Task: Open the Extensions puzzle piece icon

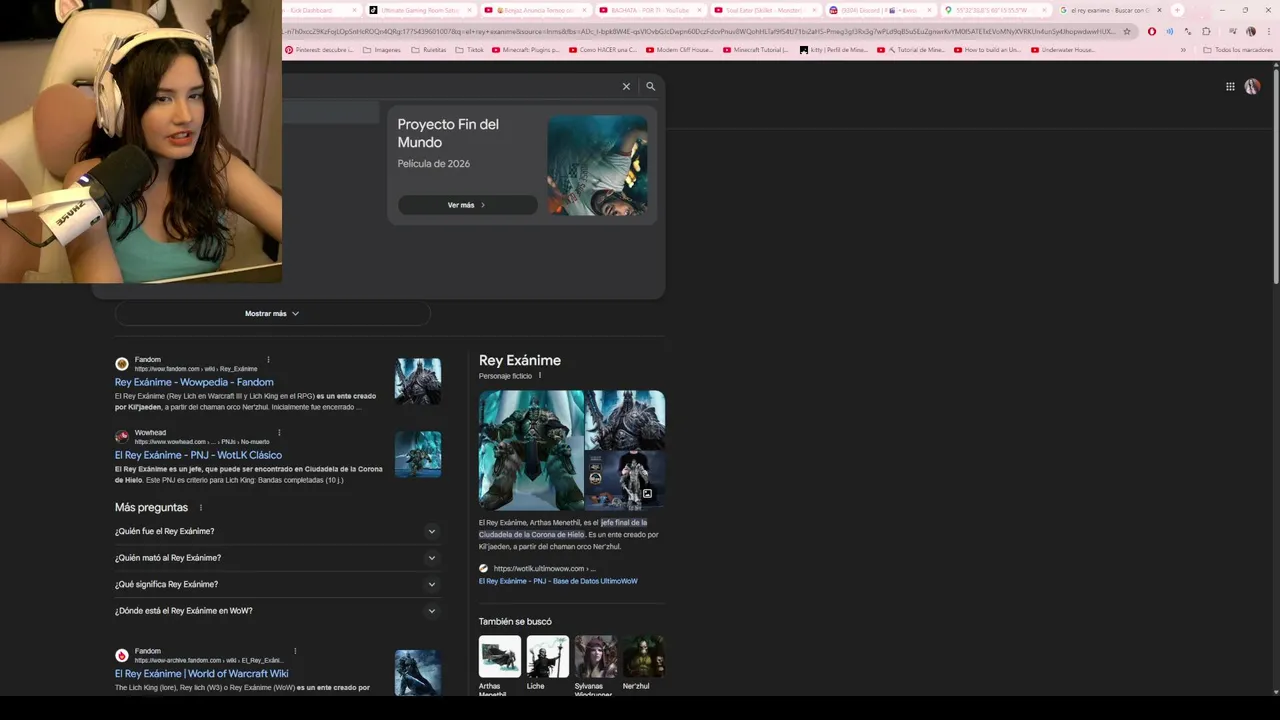Action: (1206, 31)
